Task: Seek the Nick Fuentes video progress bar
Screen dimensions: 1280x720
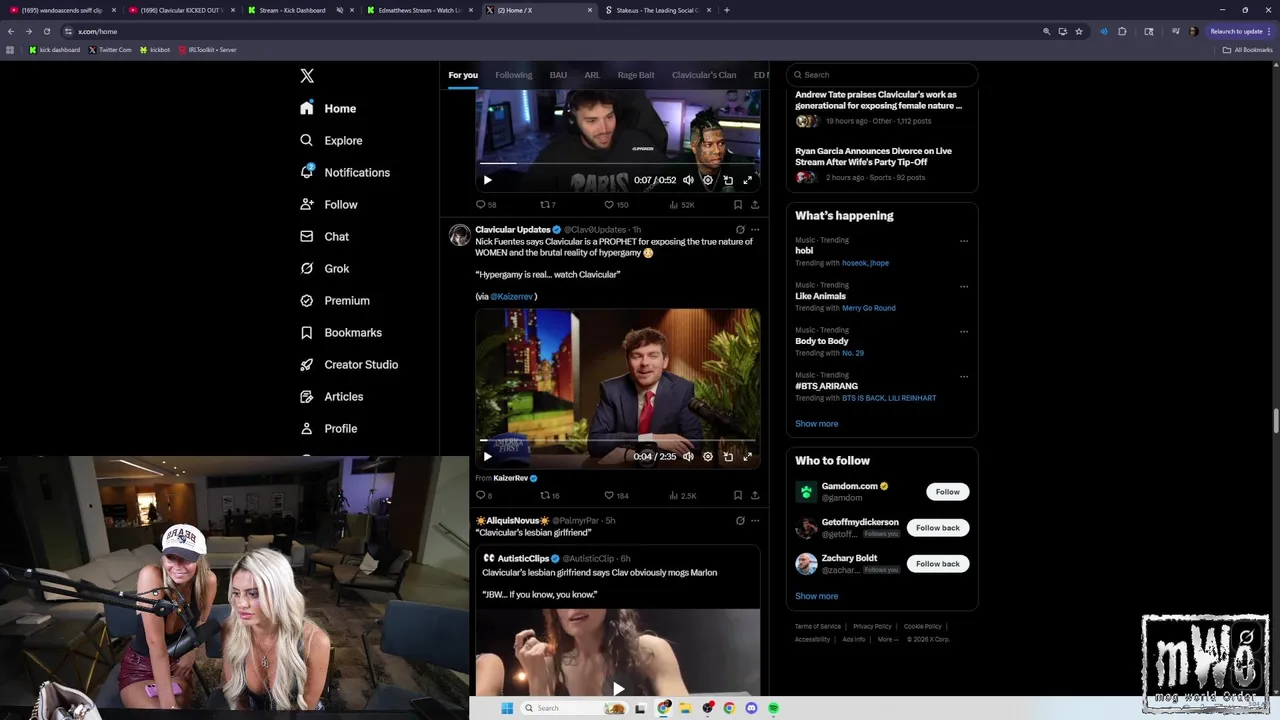Action: [617, 440]
